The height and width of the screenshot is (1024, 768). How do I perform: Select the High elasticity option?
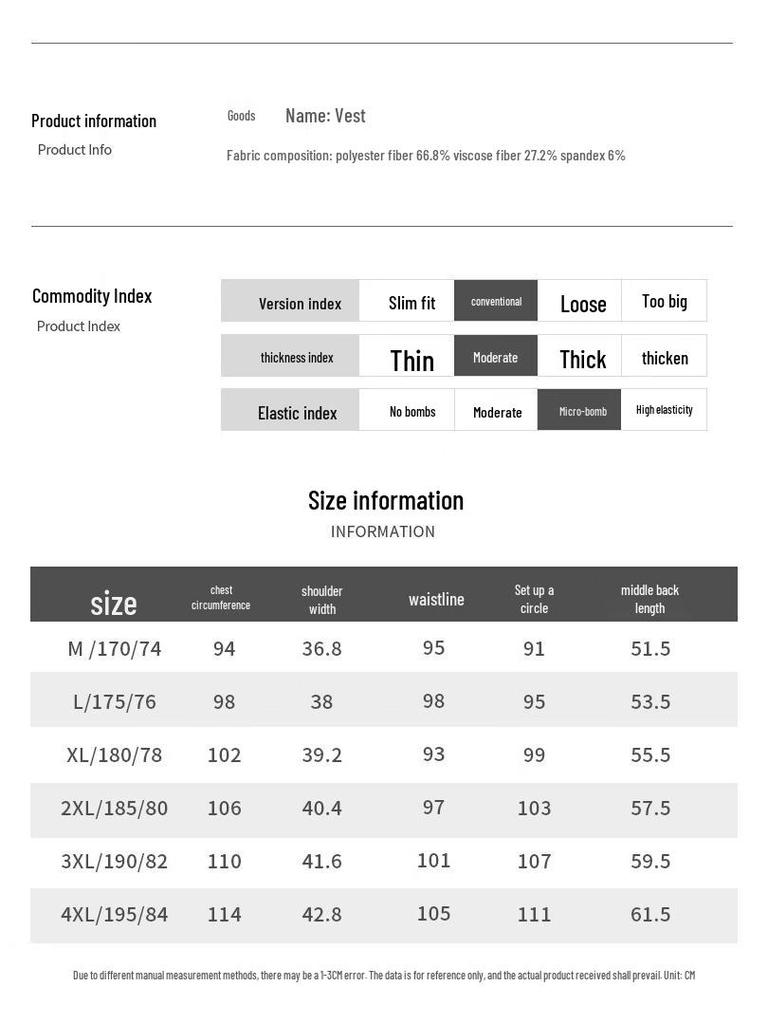point(664,410)
